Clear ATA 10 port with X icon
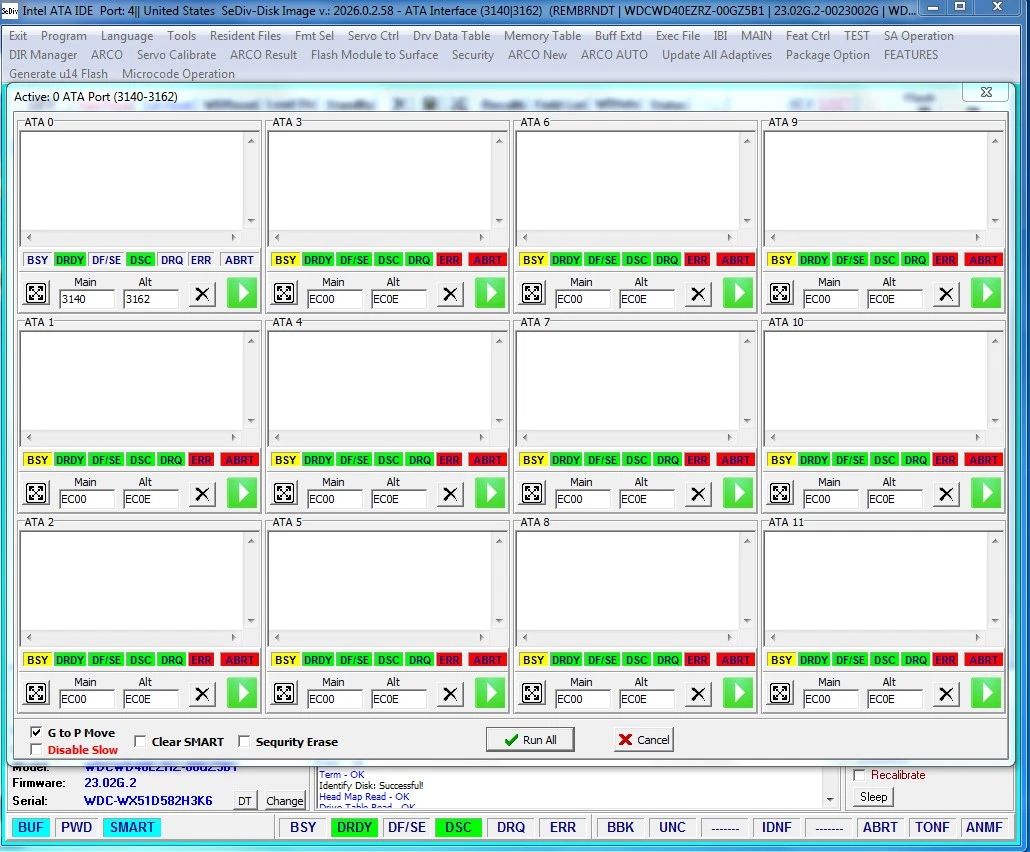 coord(946,494)
